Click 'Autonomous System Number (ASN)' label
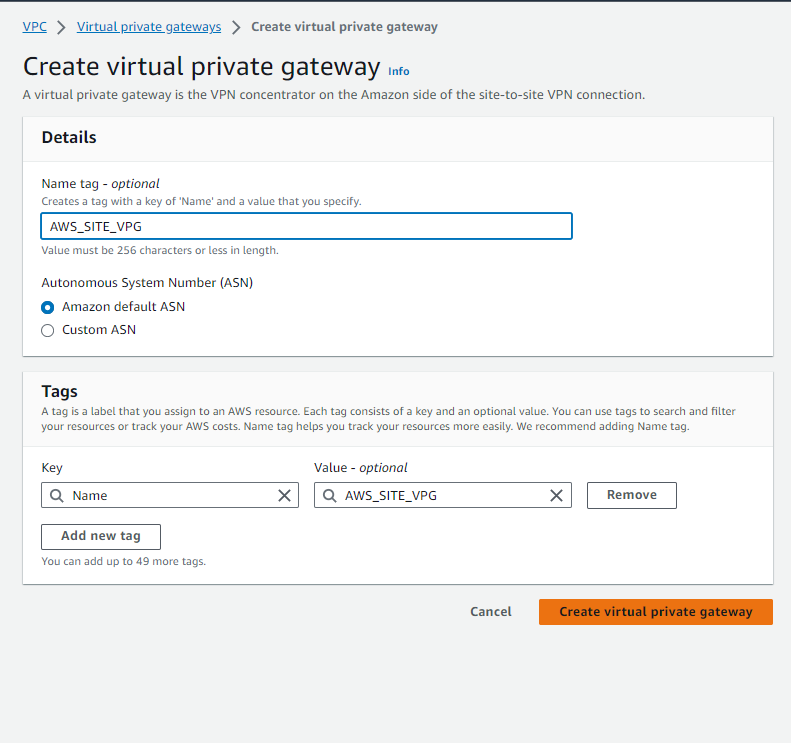The width and height of the screenshot is (791, 743). 147,282
